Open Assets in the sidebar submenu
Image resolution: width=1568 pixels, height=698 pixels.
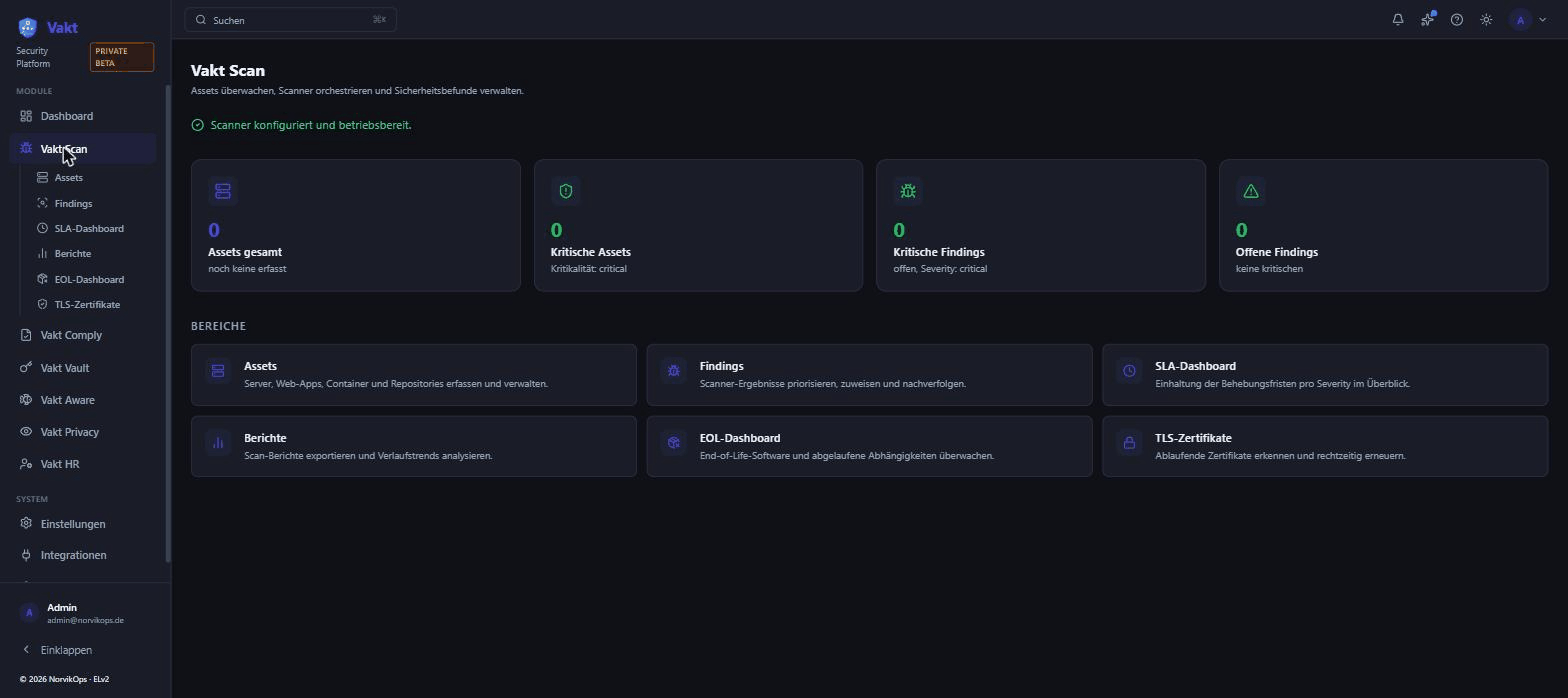coord(90,177)
